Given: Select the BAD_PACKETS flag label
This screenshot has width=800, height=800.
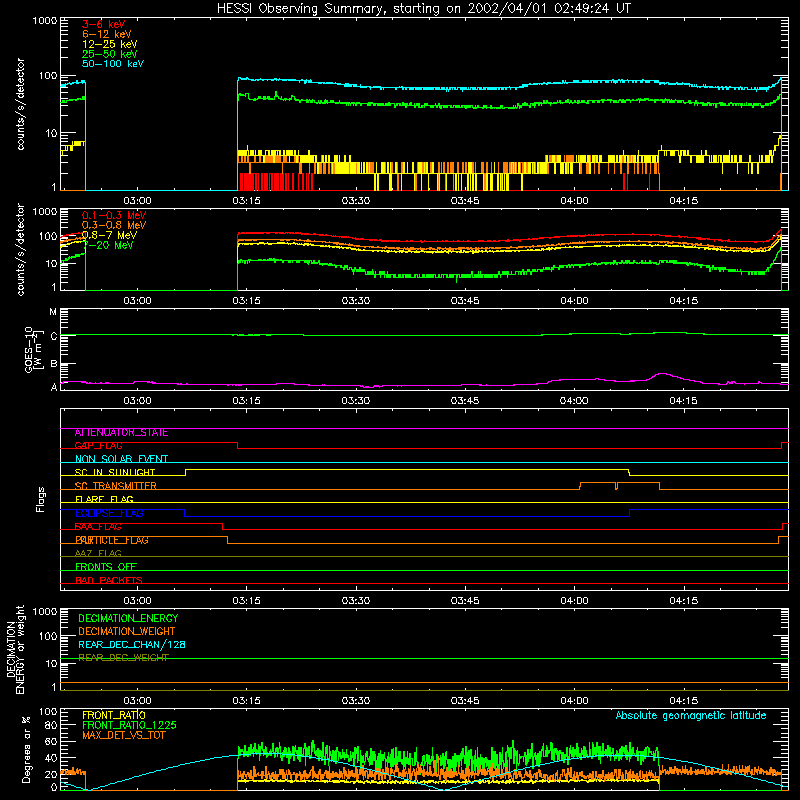Looking at the screenshot, I should (109, 580).
